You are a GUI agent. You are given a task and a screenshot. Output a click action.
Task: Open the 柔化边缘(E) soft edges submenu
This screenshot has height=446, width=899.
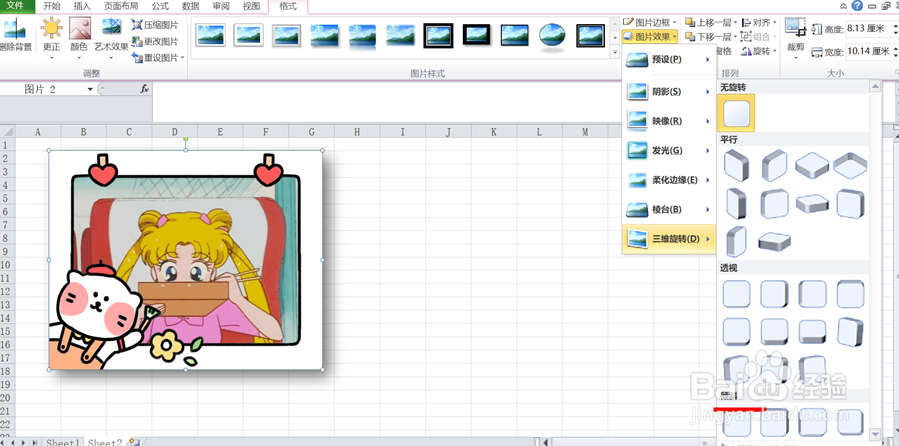click(x=669, y=180)
